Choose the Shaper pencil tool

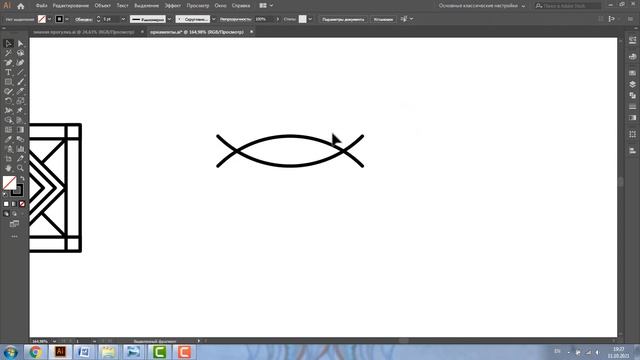pos(8,91)
